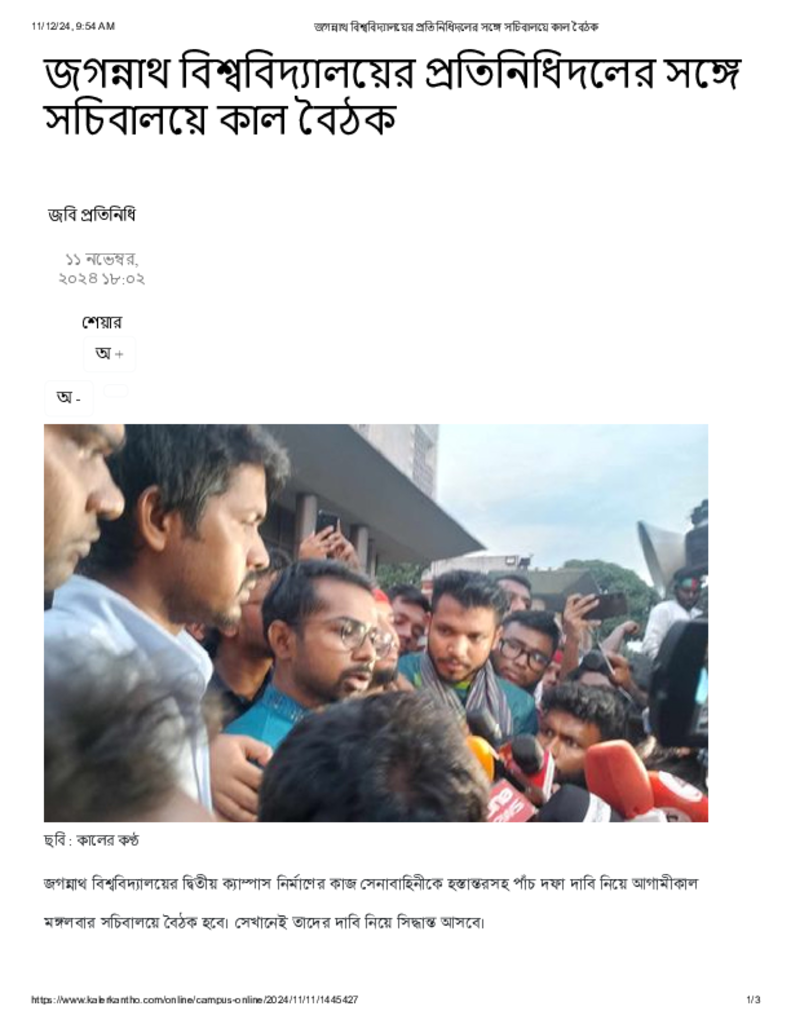This screenshot has width=791, height=1024.
Task: Select the paragraph line starting "জগন্নাথ বিশ্ববিদ্যালয়ের দ্বিতীয় ক্যাম্পাস"
Action: (x=371, y=884)
